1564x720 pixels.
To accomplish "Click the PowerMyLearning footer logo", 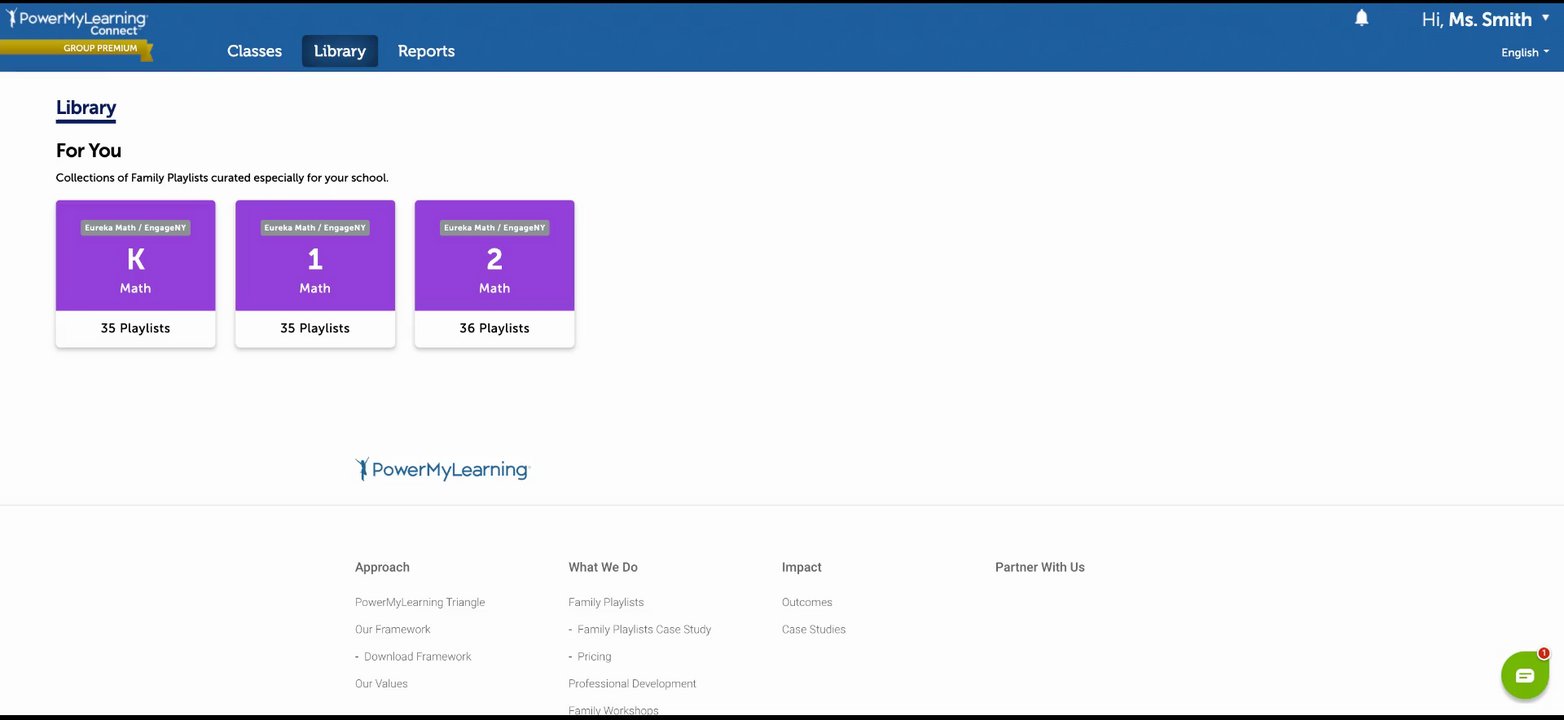I will [442, 469].
